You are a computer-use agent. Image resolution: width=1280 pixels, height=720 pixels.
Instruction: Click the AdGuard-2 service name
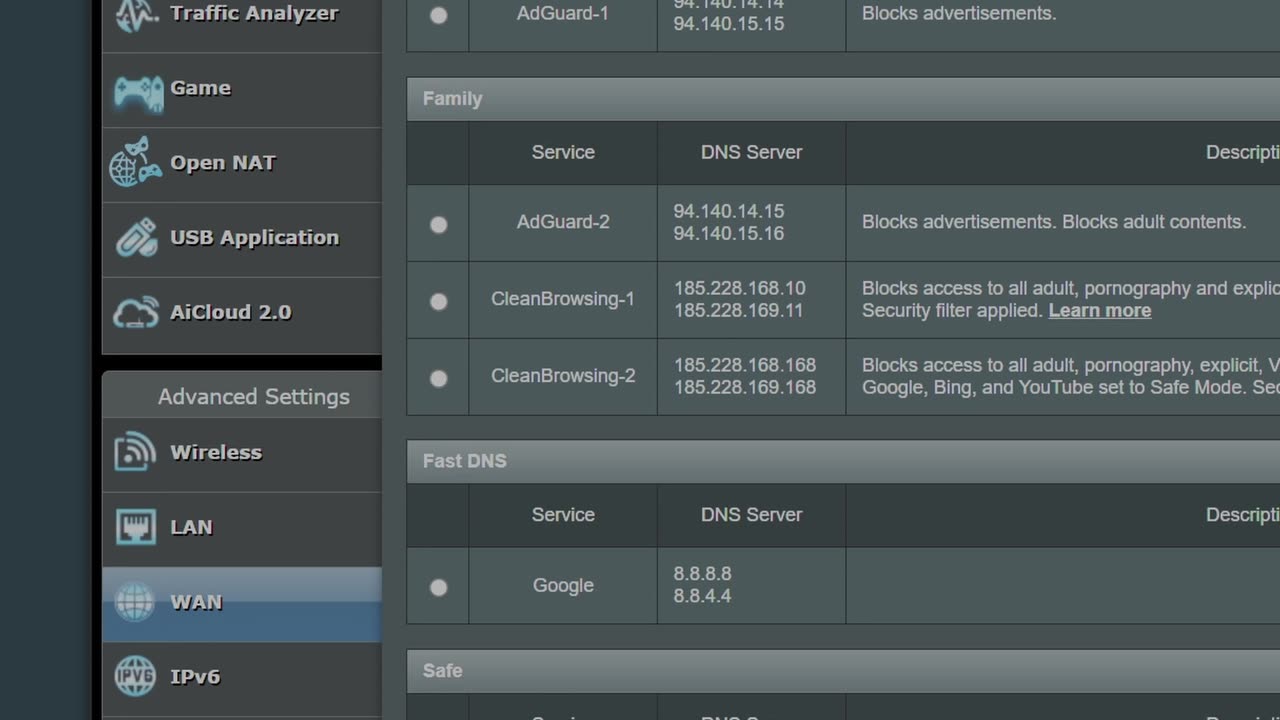[563, 222]
